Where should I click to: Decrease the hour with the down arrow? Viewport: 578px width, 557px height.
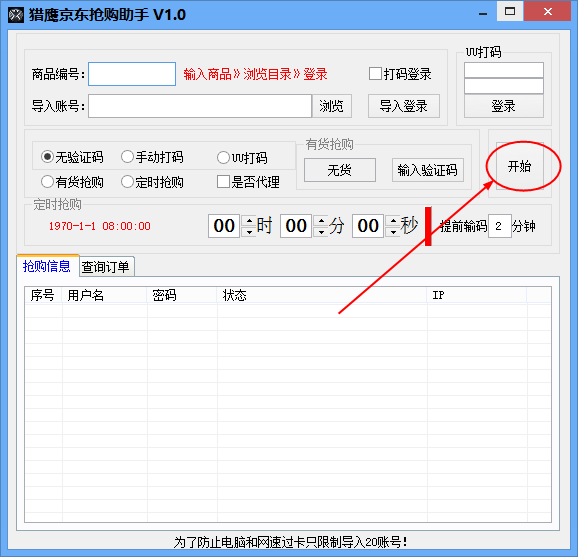[249, 232]
